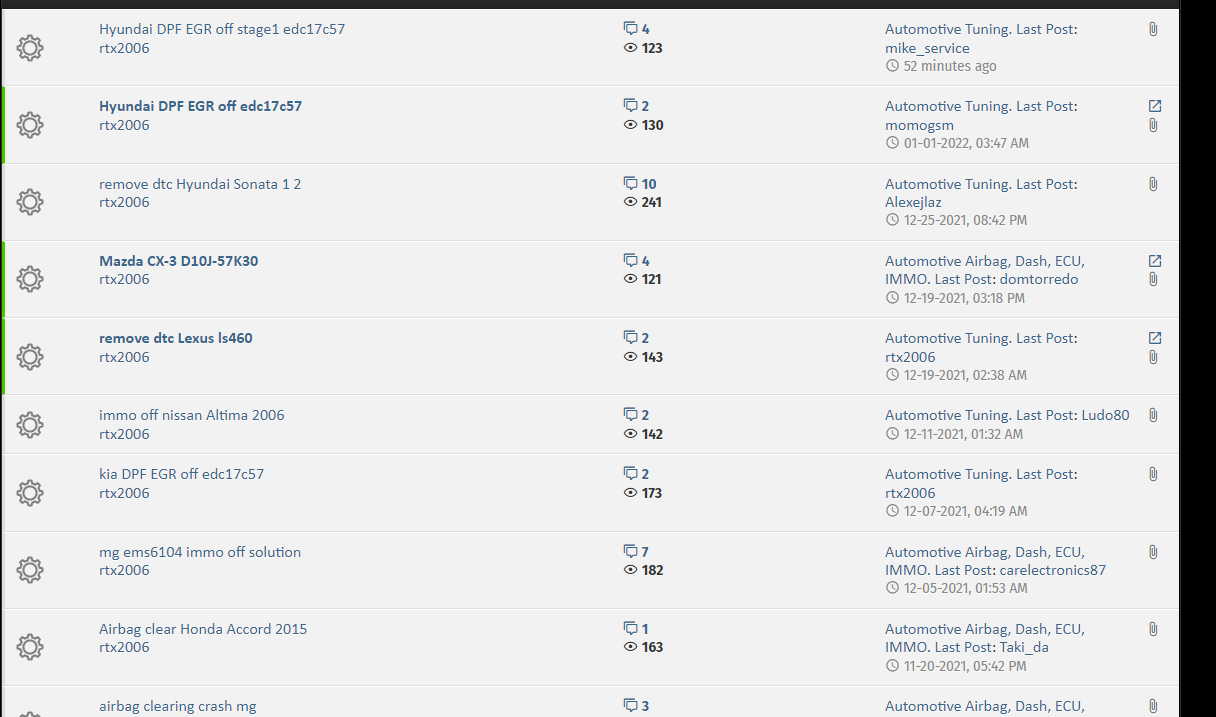
Task: Click replies icon for mg ems6104 immo off solution
Action: 630,552
